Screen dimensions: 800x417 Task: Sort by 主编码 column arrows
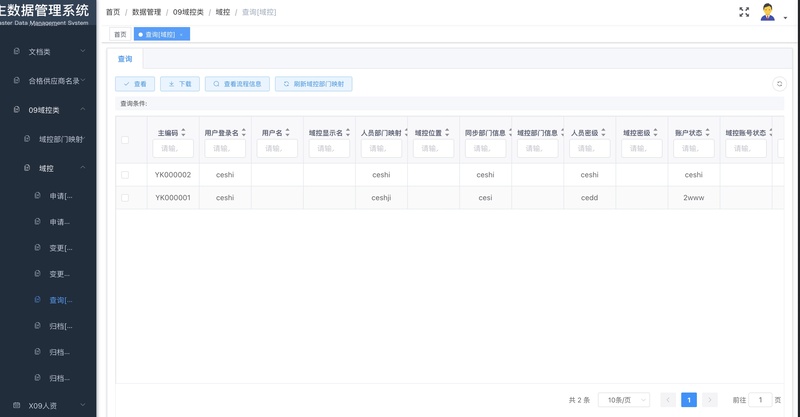pyautogui.click(x=183, y=133)
